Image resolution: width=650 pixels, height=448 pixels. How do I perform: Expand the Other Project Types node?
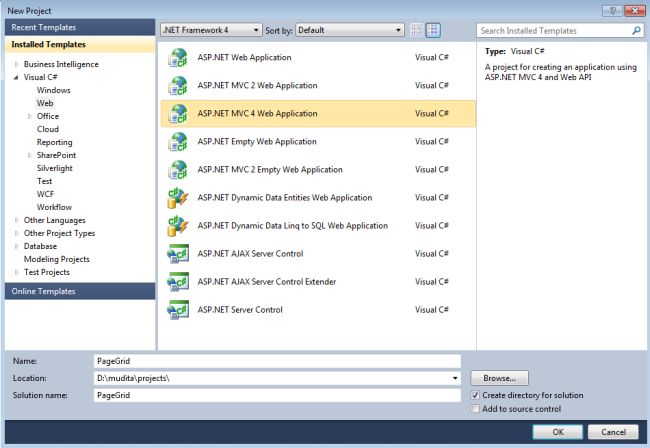click(17, 233)
